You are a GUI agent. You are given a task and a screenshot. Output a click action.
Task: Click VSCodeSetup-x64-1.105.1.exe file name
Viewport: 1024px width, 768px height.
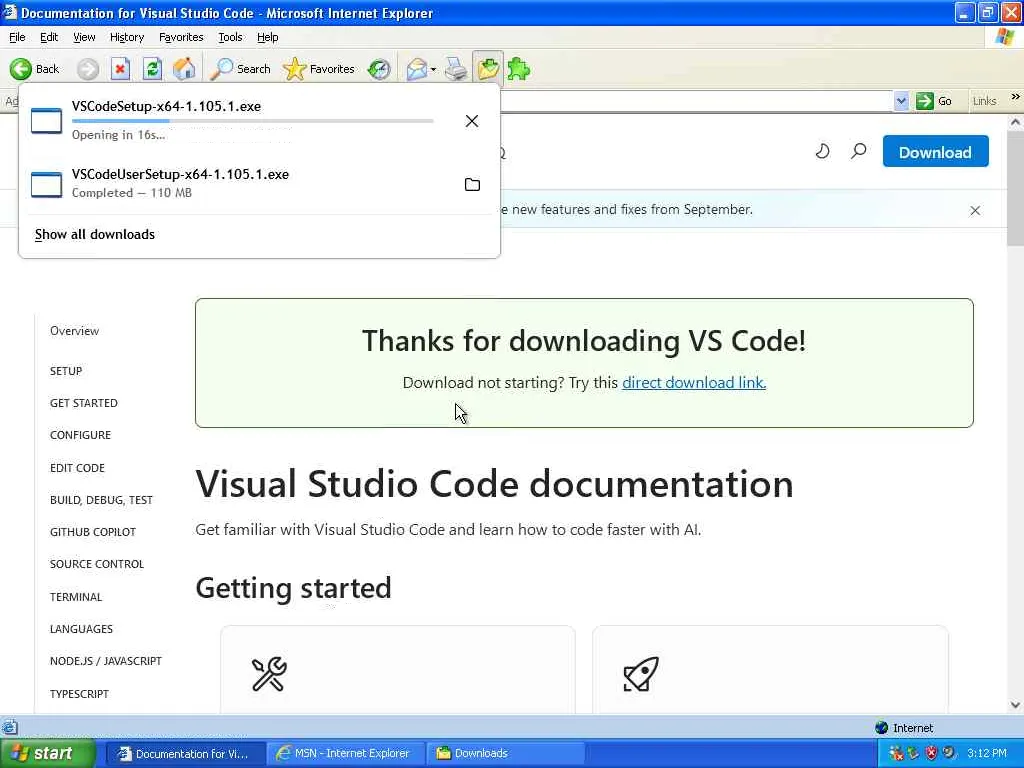pyautogui.click(x=167, y=106)
